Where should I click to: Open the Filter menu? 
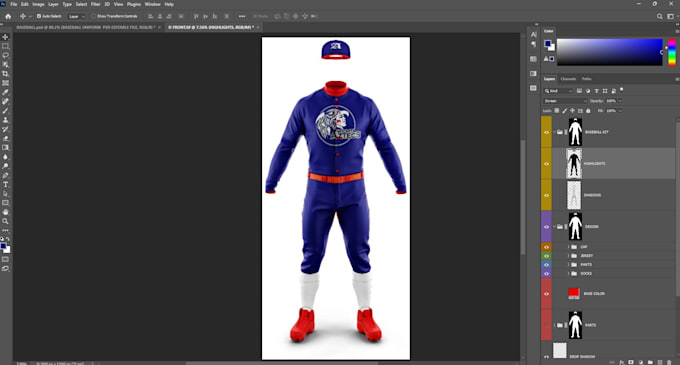coord(95,4)
